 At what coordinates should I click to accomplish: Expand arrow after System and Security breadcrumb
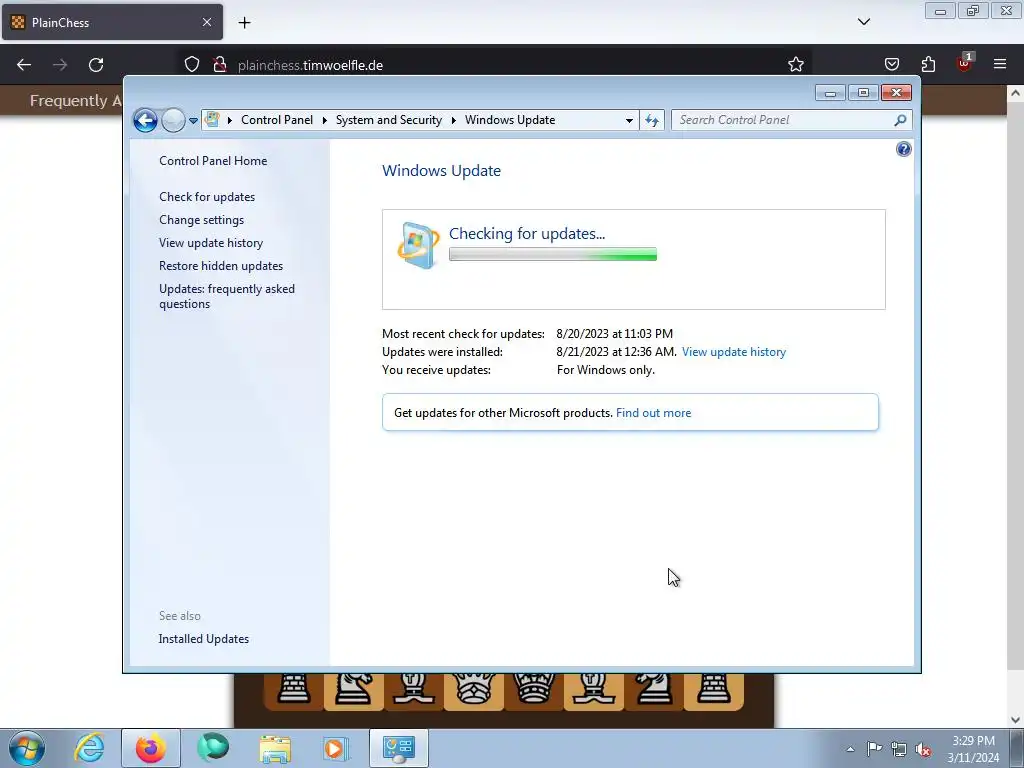pos(453,120)
